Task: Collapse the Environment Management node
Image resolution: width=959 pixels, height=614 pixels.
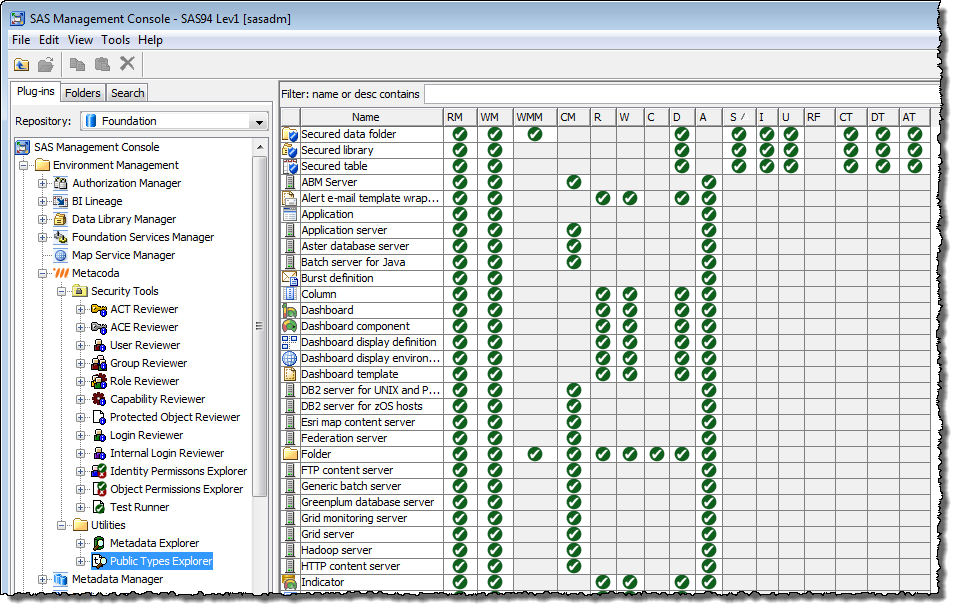Action: click(24, 166)
